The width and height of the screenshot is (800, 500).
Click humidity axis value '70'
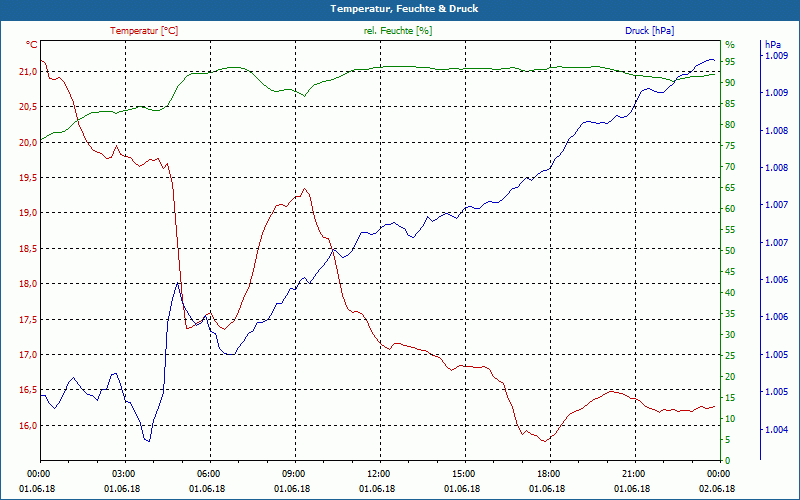pos(730,167)
